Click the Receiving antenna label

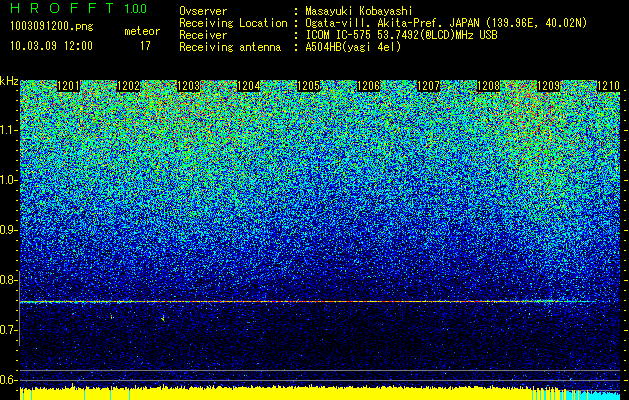pyautogui.click(x=230, y=47)
